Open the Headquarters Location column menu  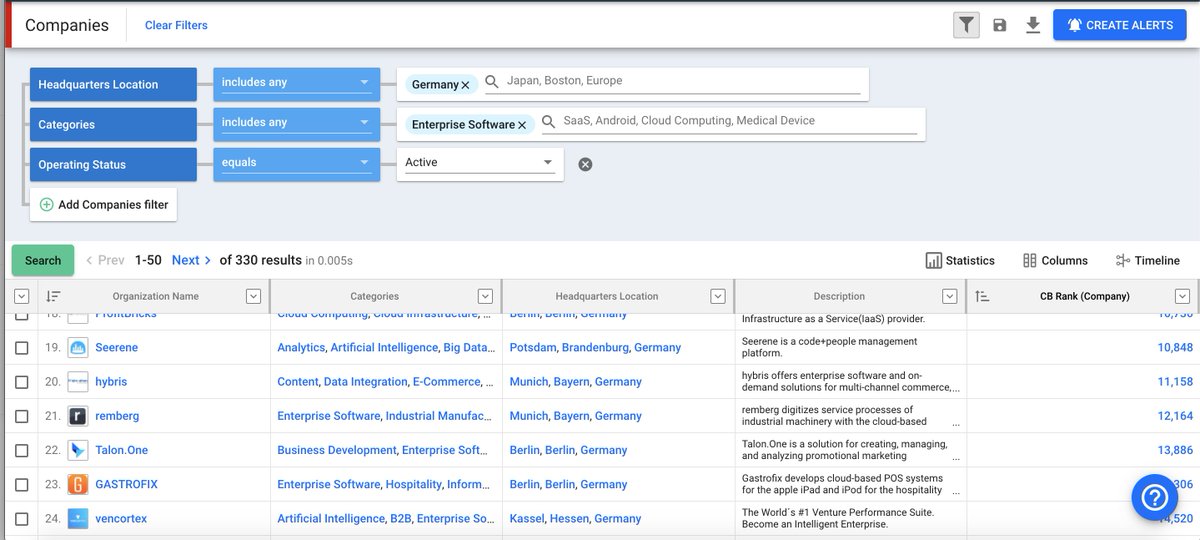pos(717,296)
